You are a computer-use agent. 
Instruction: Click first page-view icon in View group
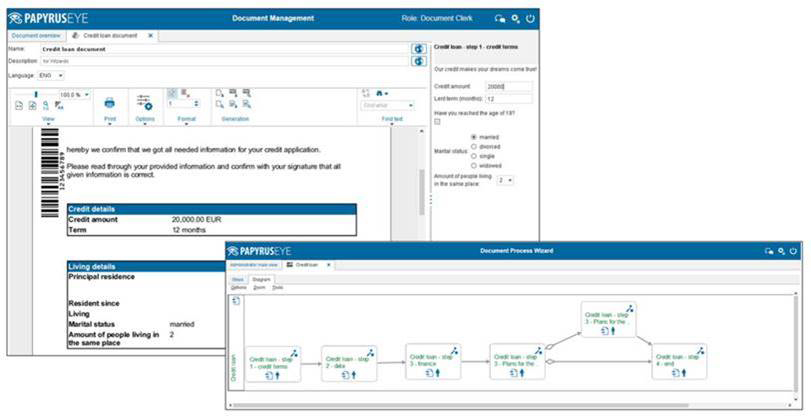pyautogui.click(x=19, y=106)
